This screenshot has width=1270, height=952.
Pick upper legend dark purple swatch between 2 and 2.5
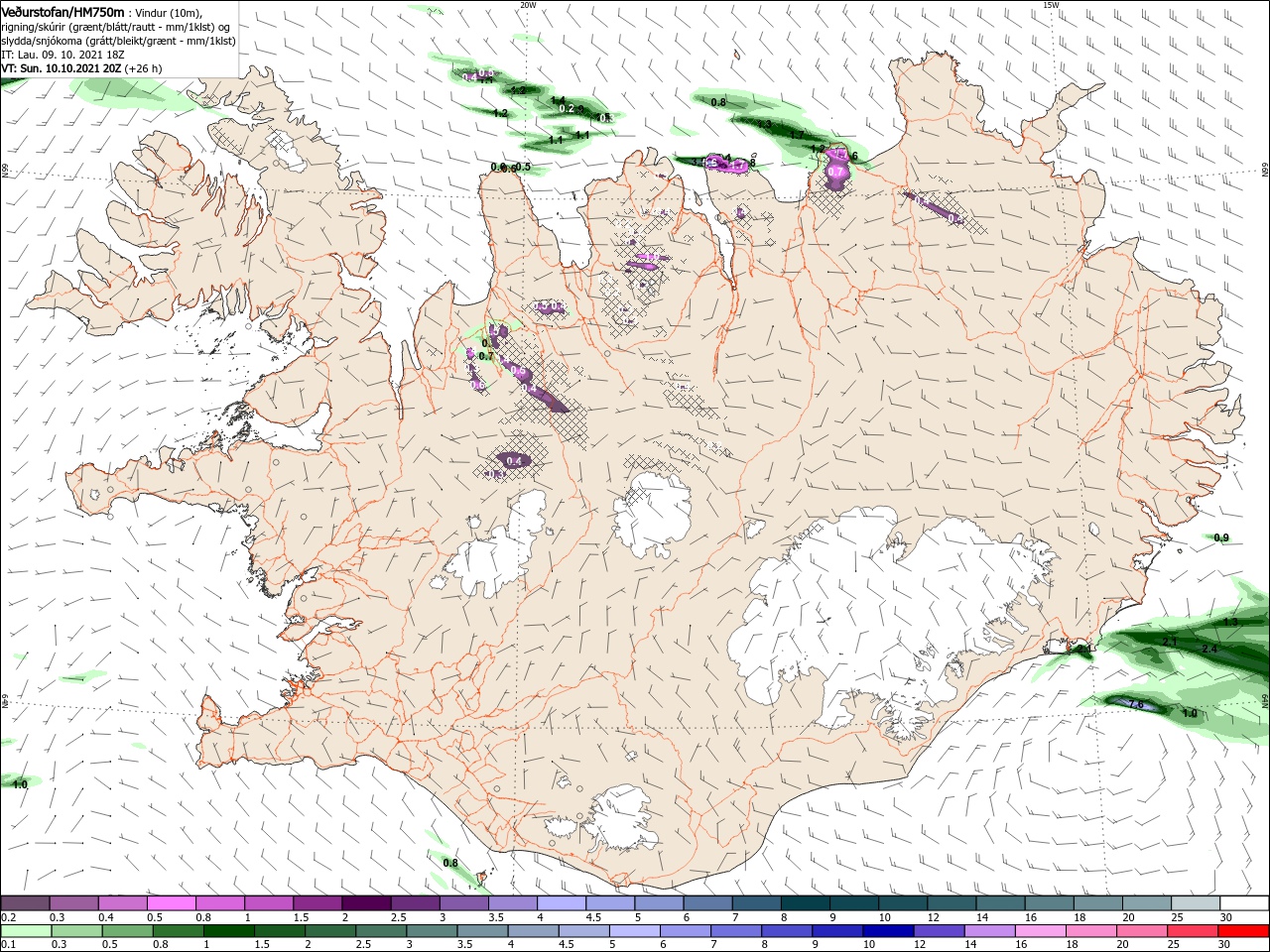(366, 903)
